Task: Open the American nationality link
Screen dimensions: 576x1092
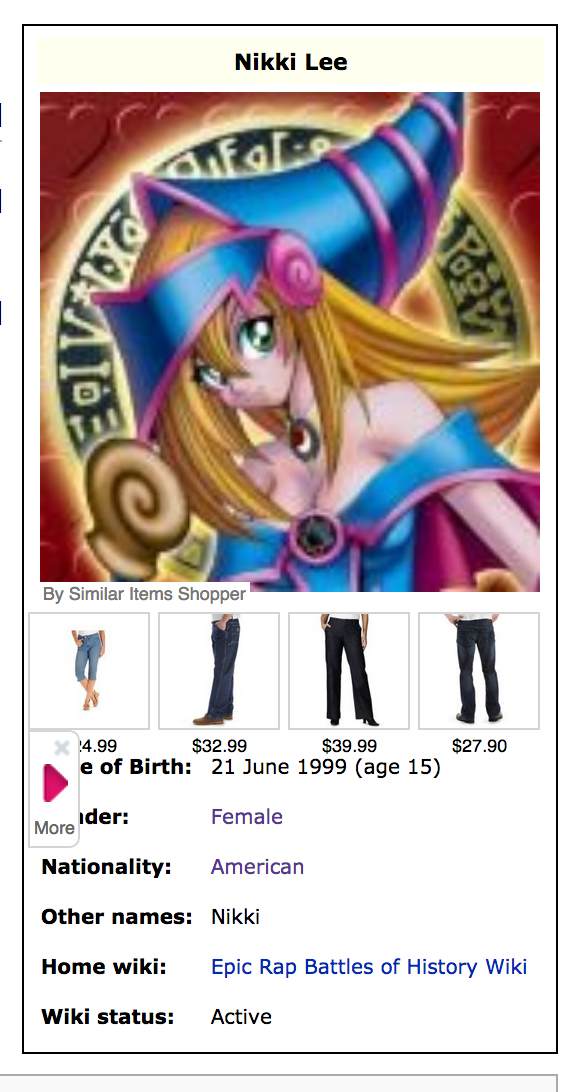Action: coord(257,866)
